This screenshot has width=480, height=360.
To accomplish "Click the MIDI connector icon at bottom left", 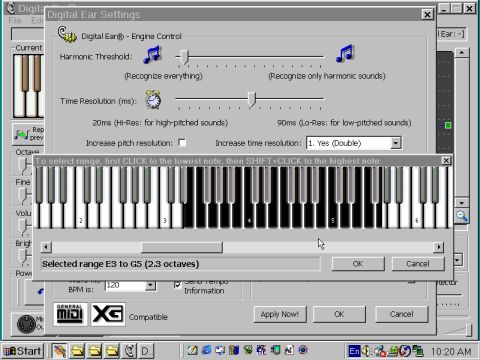I will tap(26, 324).
